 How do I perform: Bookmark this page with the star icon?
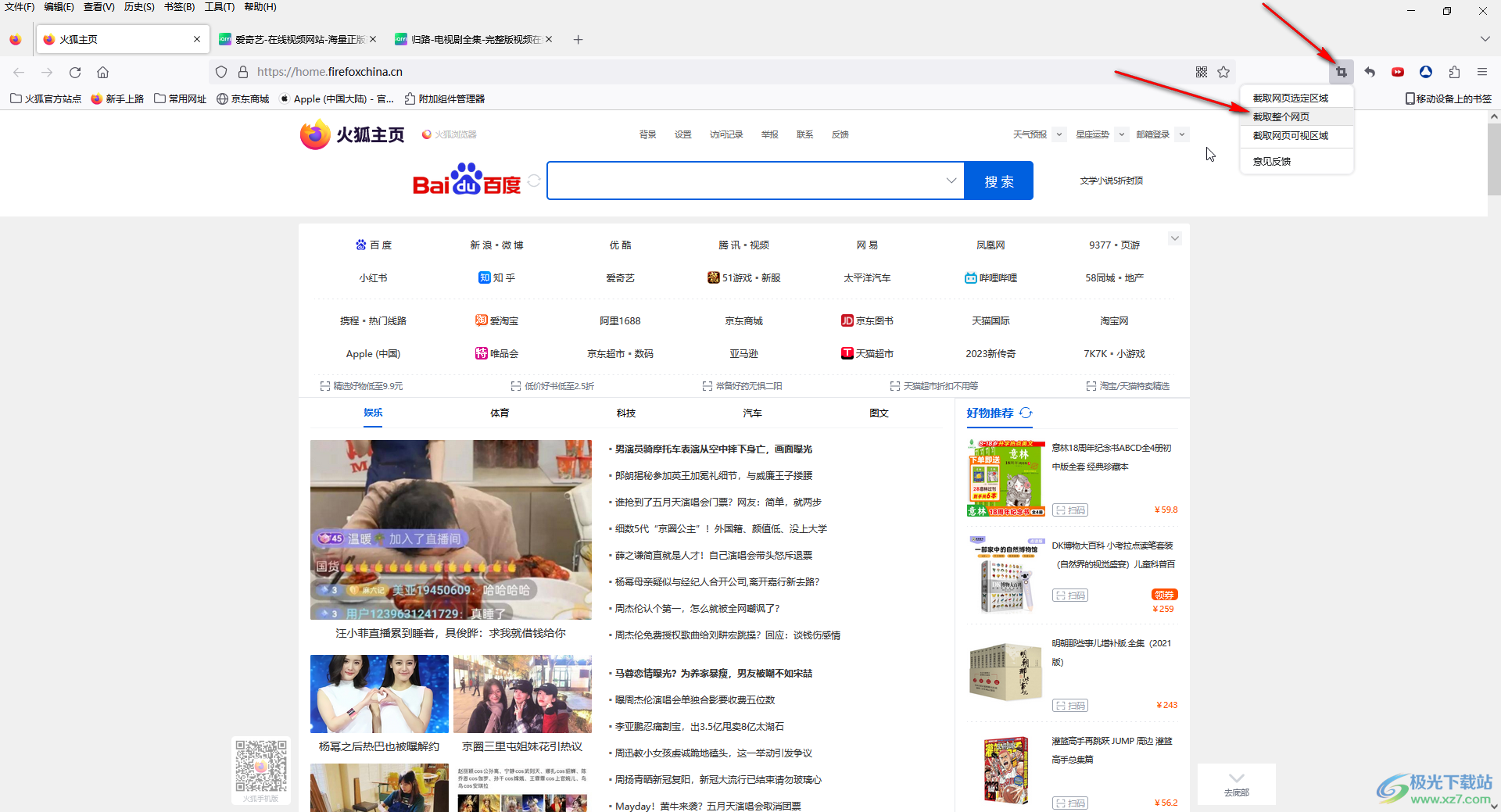(1223, 72)
